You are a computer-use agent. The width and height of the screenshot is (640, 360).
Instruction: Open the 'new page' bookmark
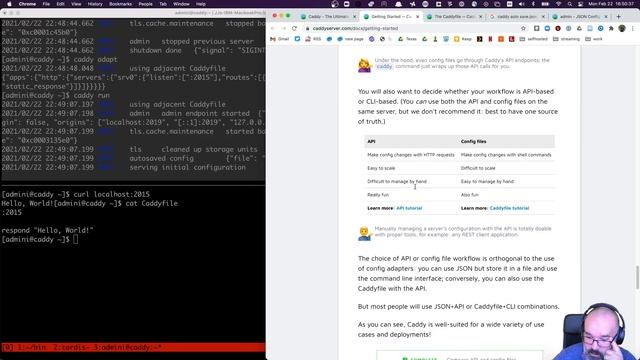[350, 39]
